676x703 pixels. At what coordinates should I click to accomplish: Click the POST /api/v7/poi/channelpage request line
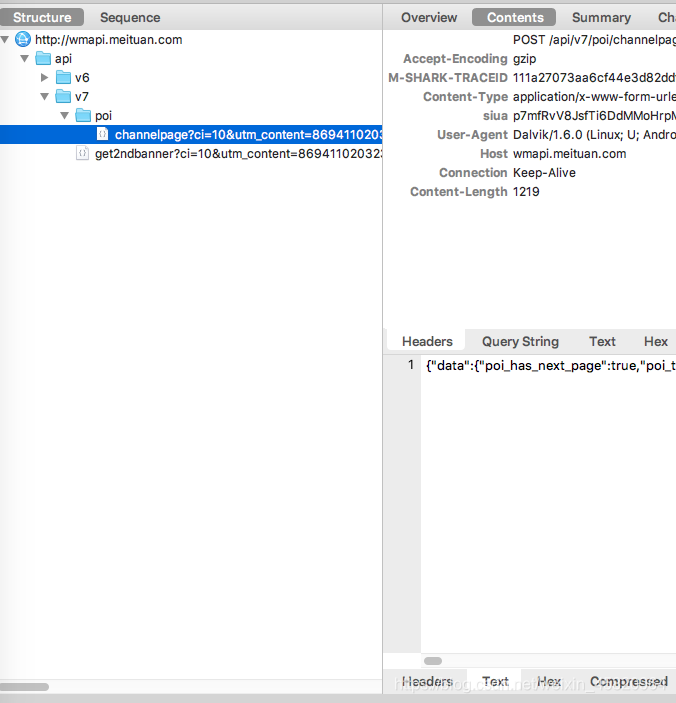tap(594, 40)
